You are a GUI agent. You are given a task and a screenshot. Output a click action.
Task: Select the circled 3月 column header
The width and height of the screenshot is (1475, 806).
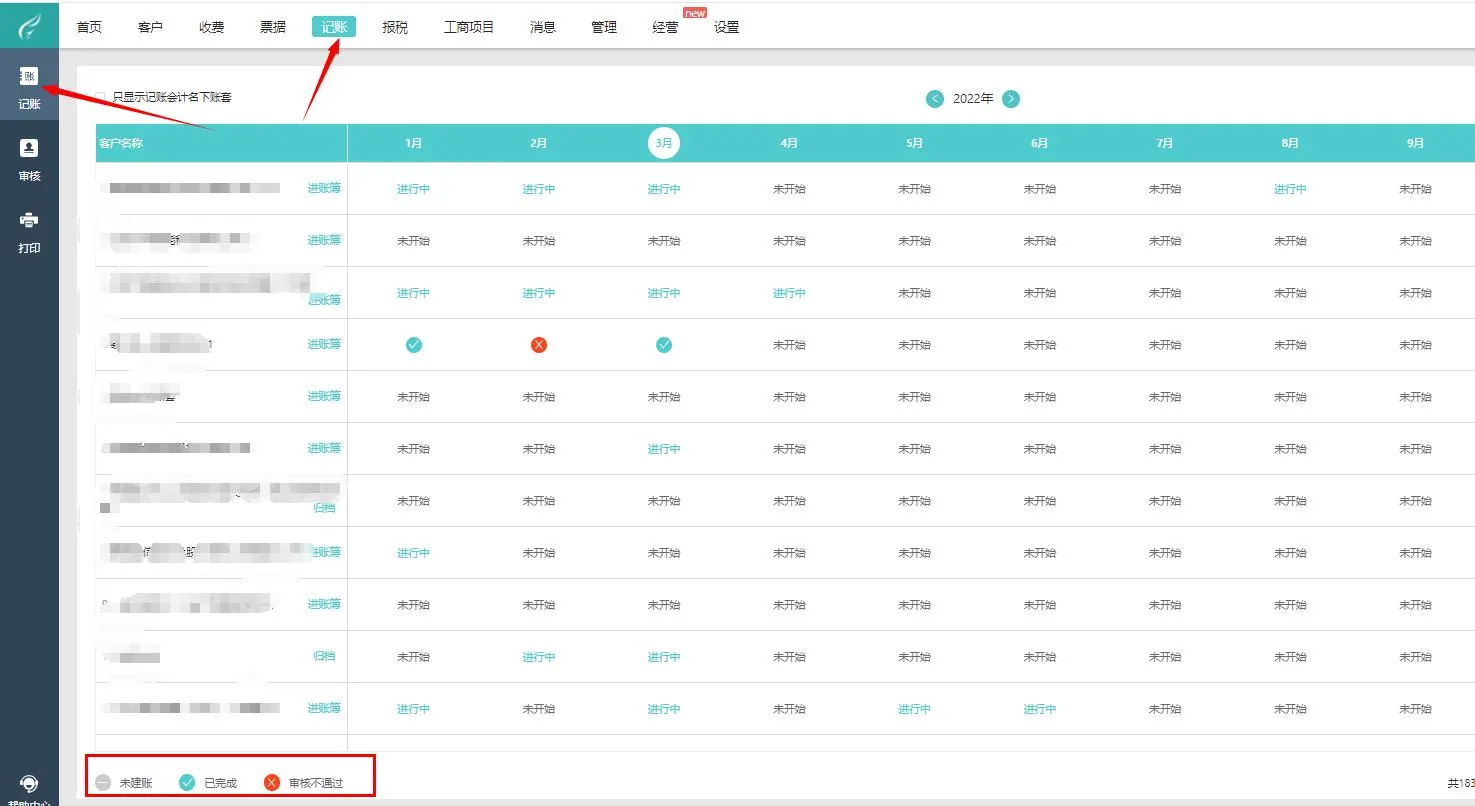click(664, 143)
